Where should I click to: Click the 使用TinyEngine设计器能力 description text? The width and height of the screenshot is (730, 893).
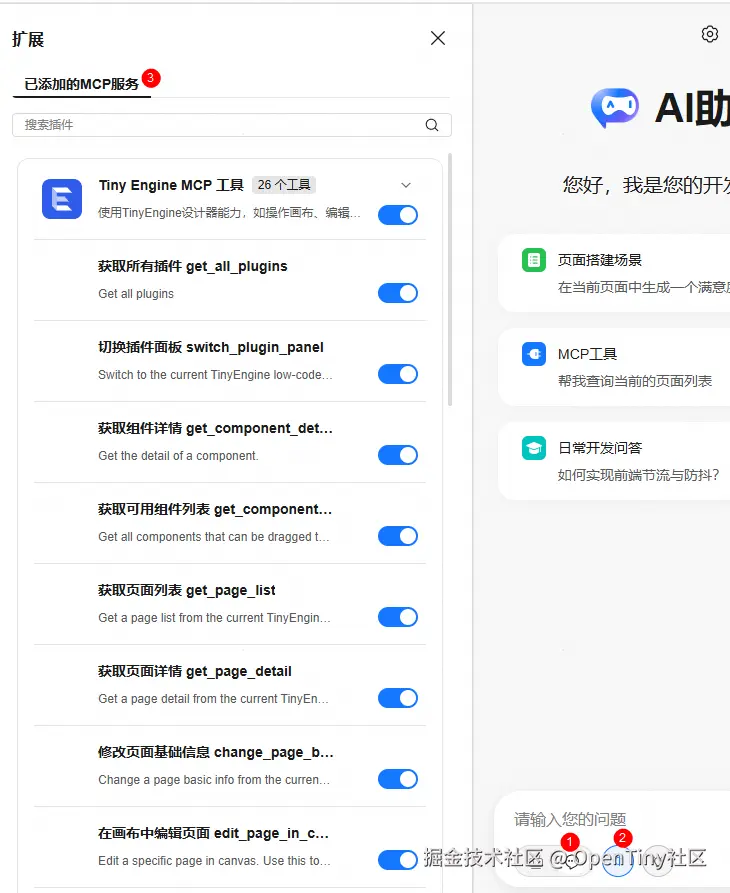coord(229,213)
